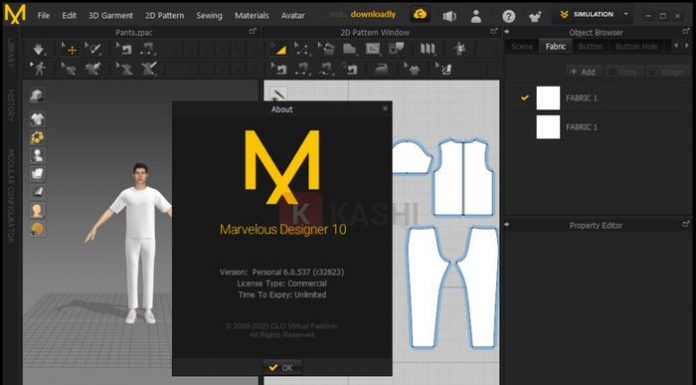Screen dimensions: 696x385
Task: Click the Copy button in Fabric tab
Action: (x=623, y=71)
